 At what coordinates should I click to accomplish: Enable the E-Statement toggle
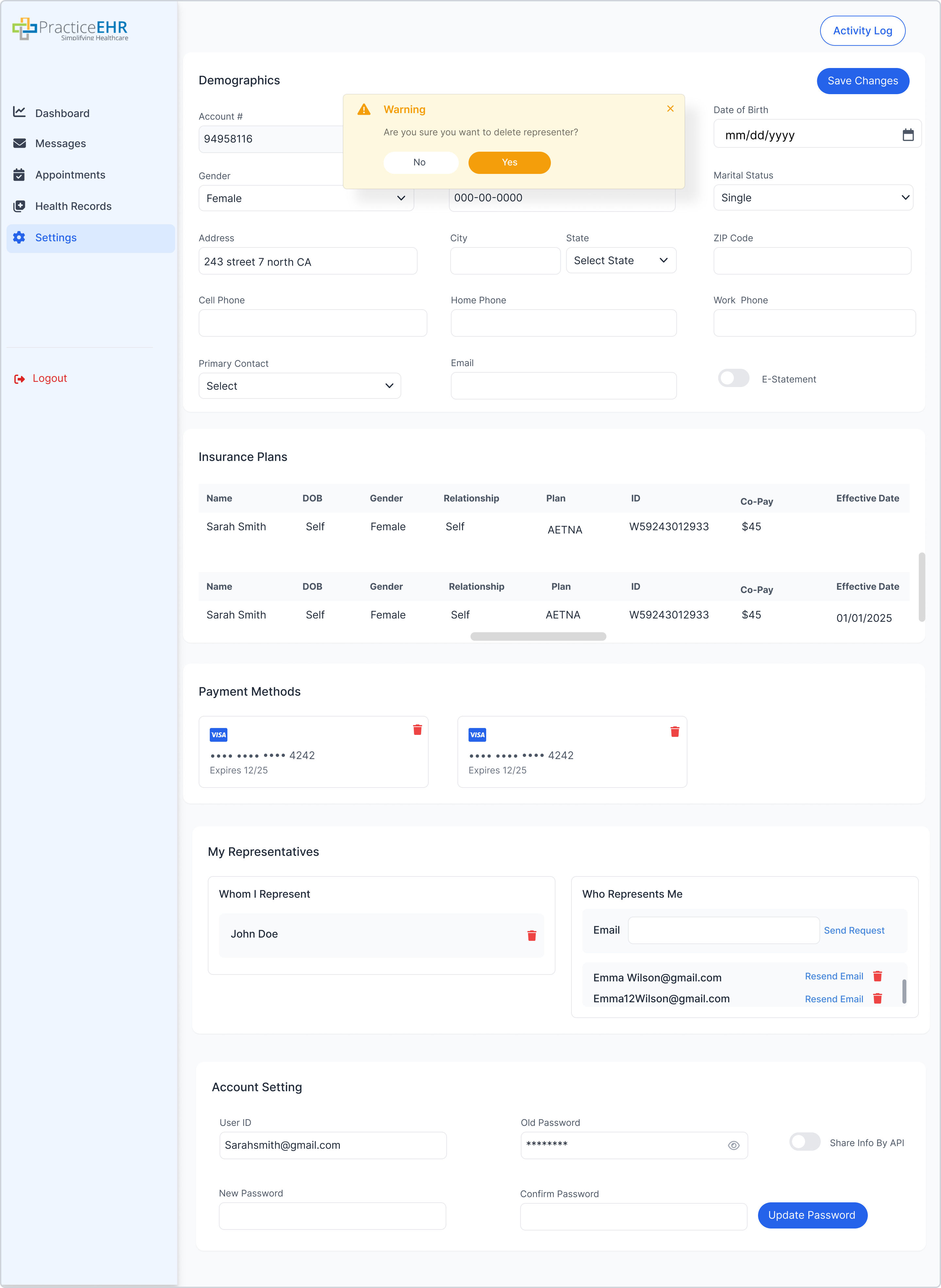coord(733,379)
